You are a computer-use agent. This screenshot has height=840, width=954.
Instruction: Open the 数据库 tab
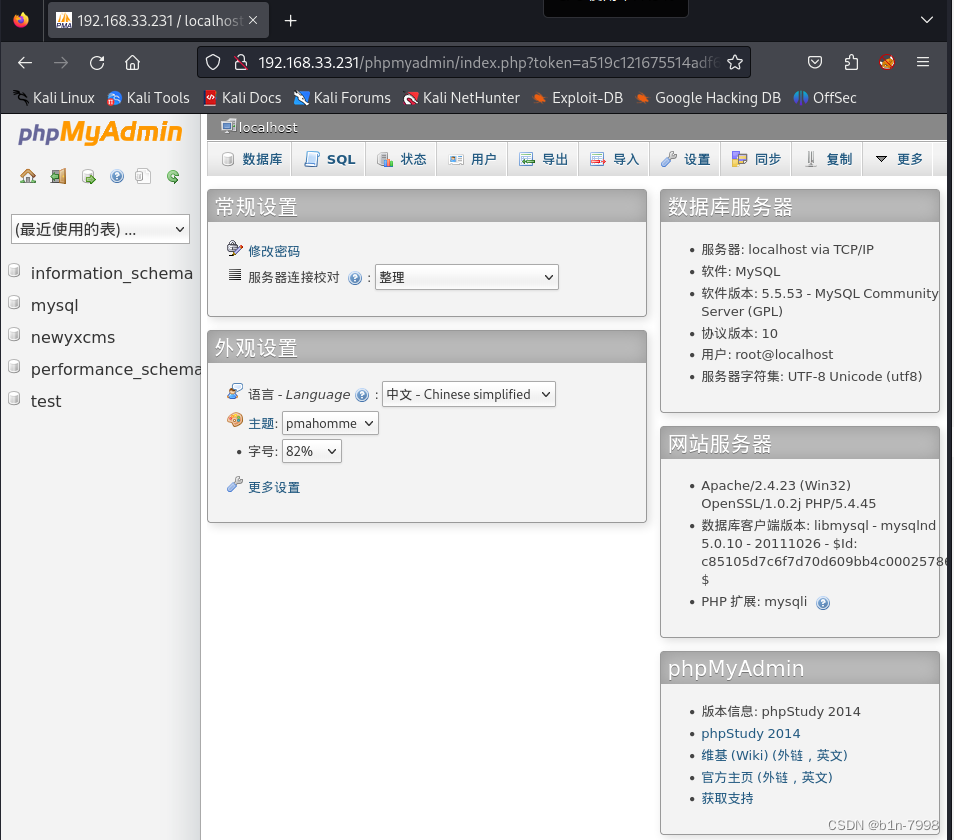click(251, 159)
